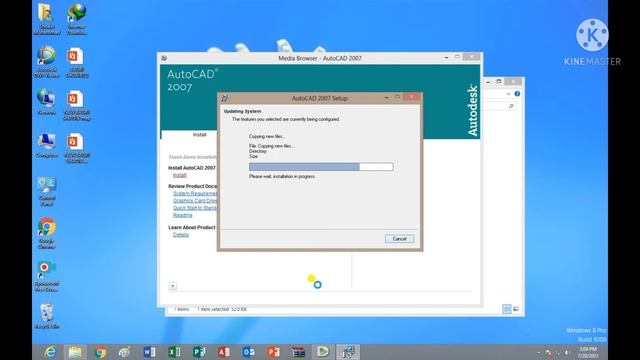Open Excel from the taskbar
The width and height of the screenshot is (640, 360).
coord(174,352)
